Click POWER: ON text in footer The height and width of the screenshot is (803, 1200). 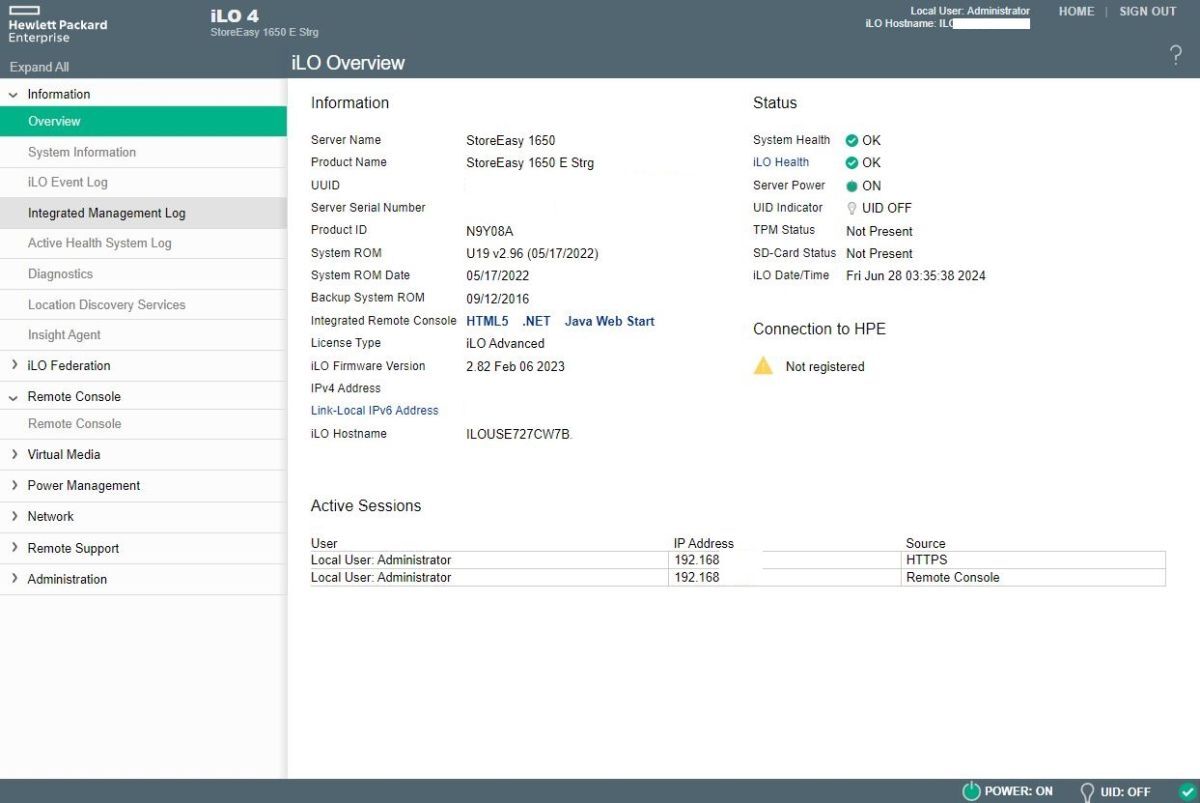tap(1019, 791)
